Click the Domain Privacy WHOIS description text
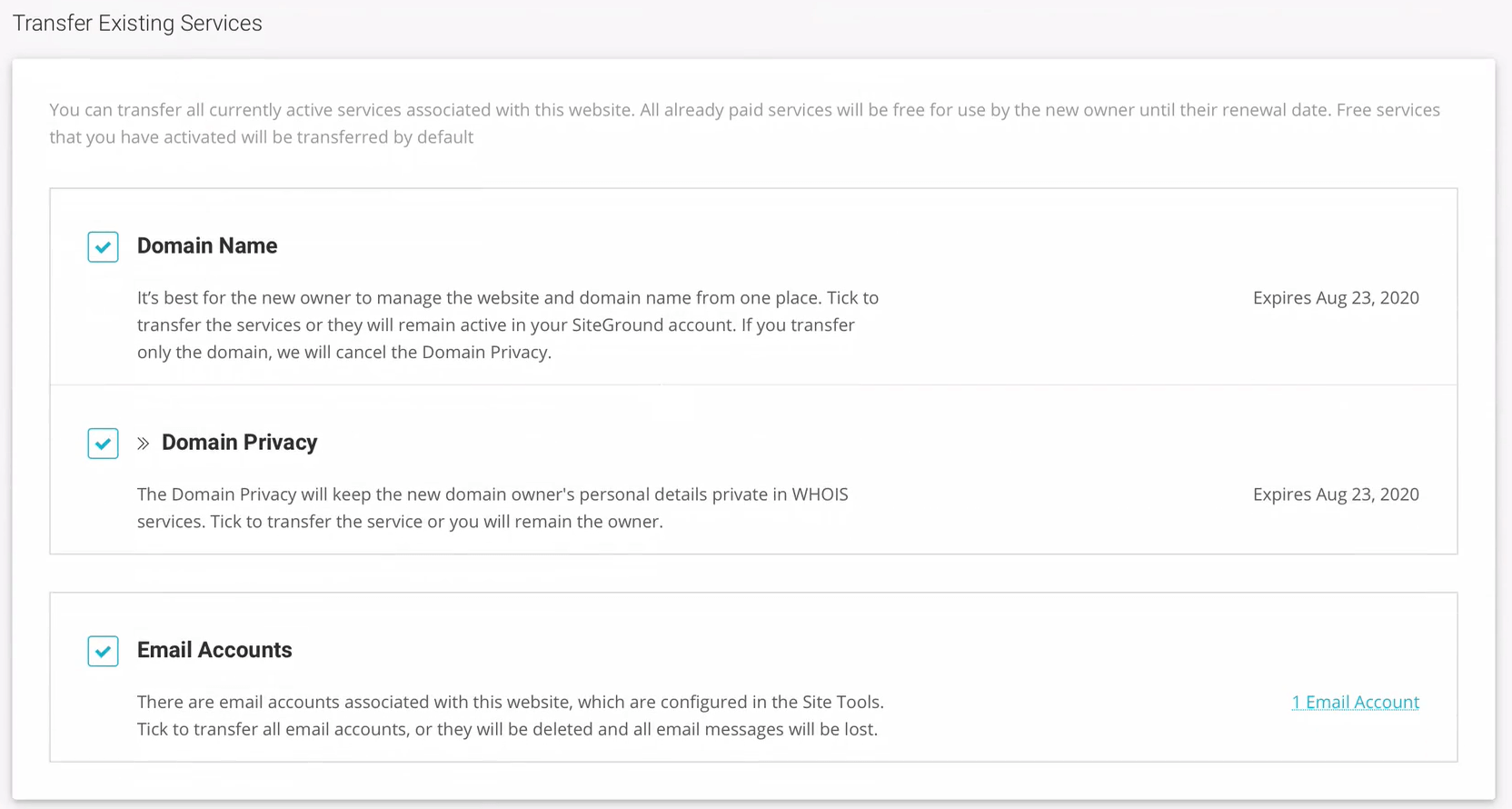Image resolution: width=1512 pixels, height=809 pixels. tap(492, 507)
